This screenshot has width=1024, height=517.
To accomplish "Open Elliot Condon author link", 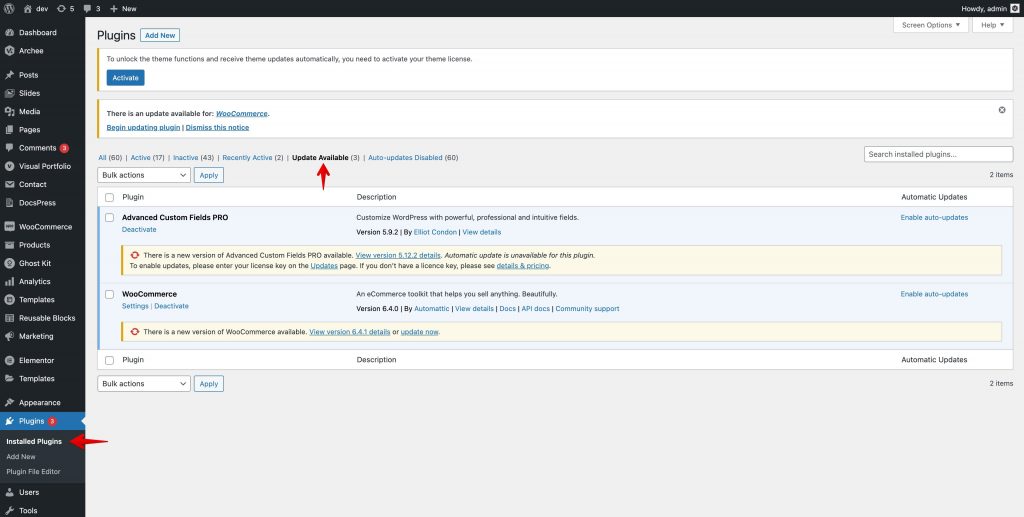I will point(435,232).
